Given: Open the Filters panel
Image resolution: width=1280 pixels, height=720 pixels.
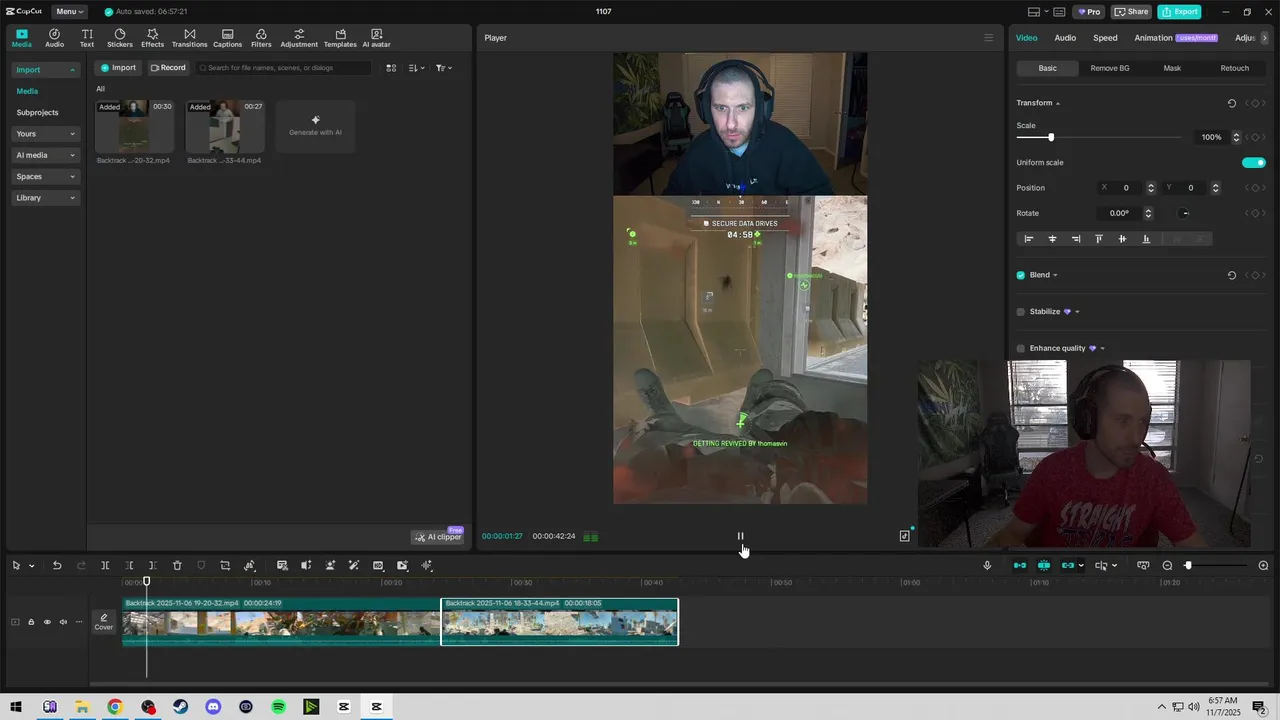Looking at the screenshot, I should pos(261,38).
